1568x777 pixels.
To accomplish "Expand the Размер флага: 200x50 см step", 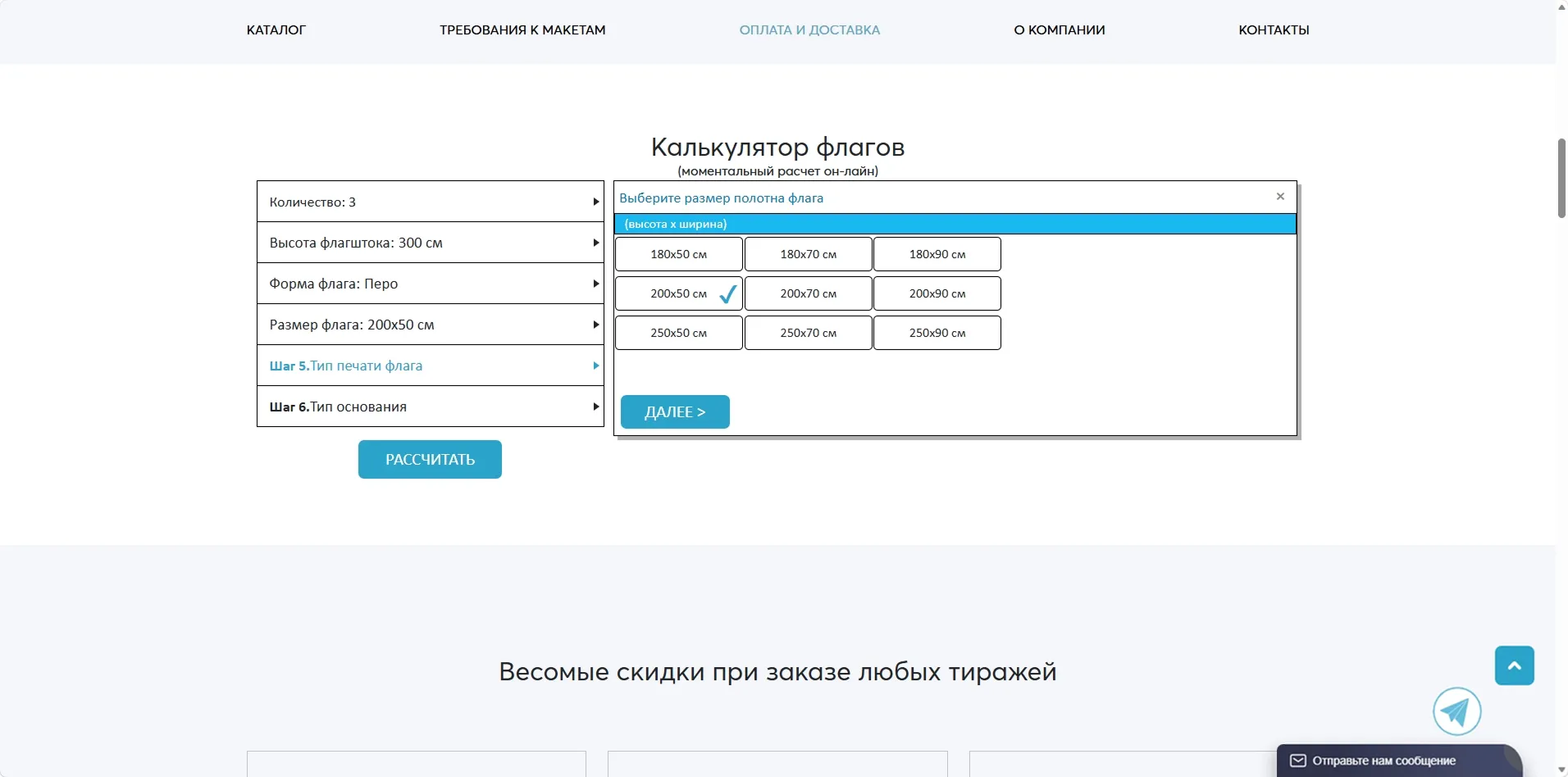I will 431,325.
